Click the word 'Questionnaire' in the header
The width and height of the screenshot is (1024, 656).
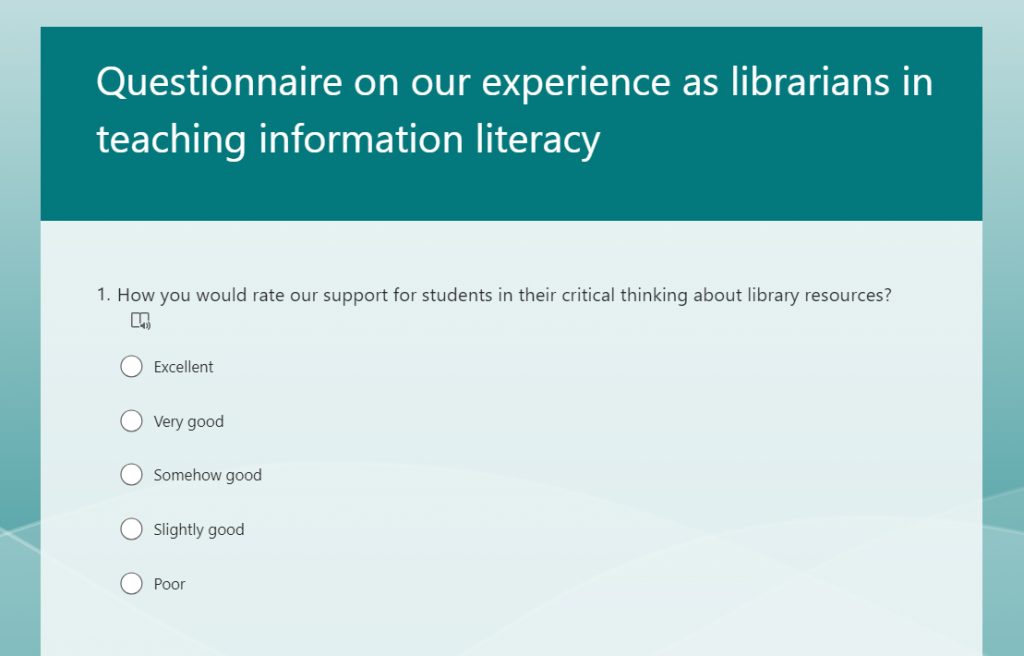point(219,83)
